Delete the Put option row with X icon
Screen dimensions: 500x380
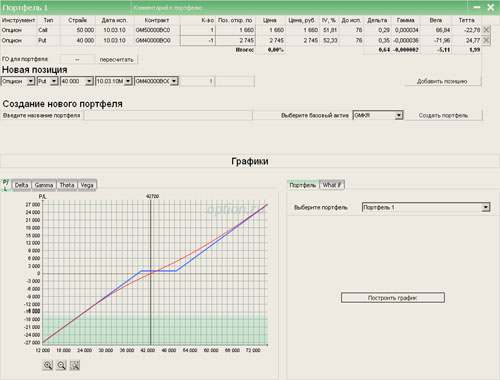coord(486,40)
